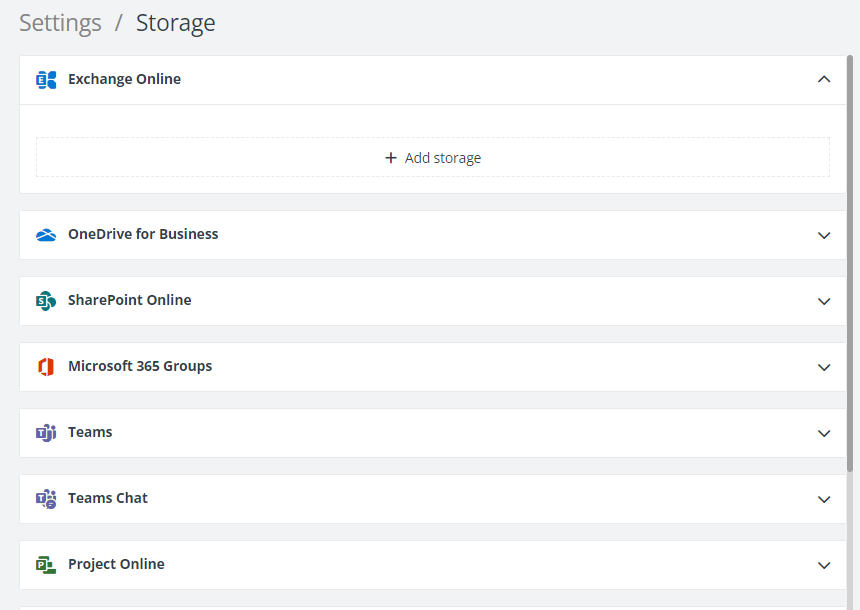Select the Storage breadcrumb label

pyautogui.click(x=175, y=23)
